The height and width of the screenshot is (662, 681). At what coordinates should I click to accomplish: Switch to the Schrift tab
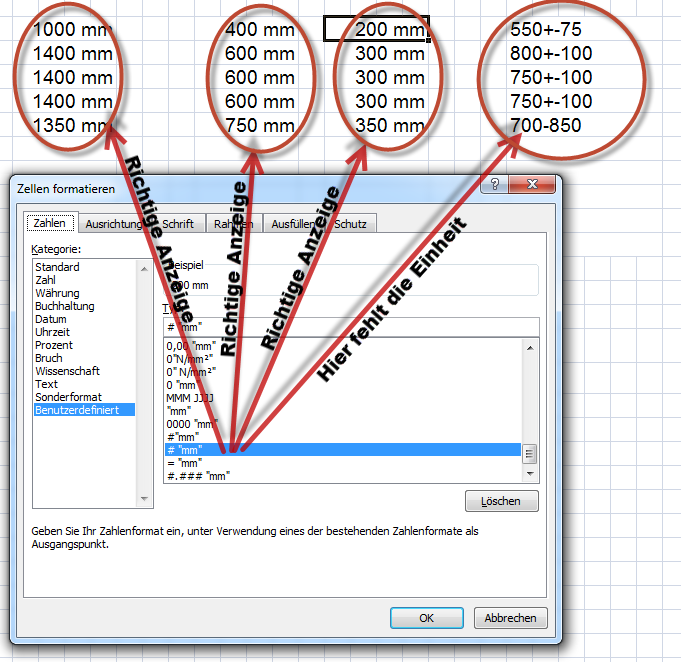(x=178, y=224)
